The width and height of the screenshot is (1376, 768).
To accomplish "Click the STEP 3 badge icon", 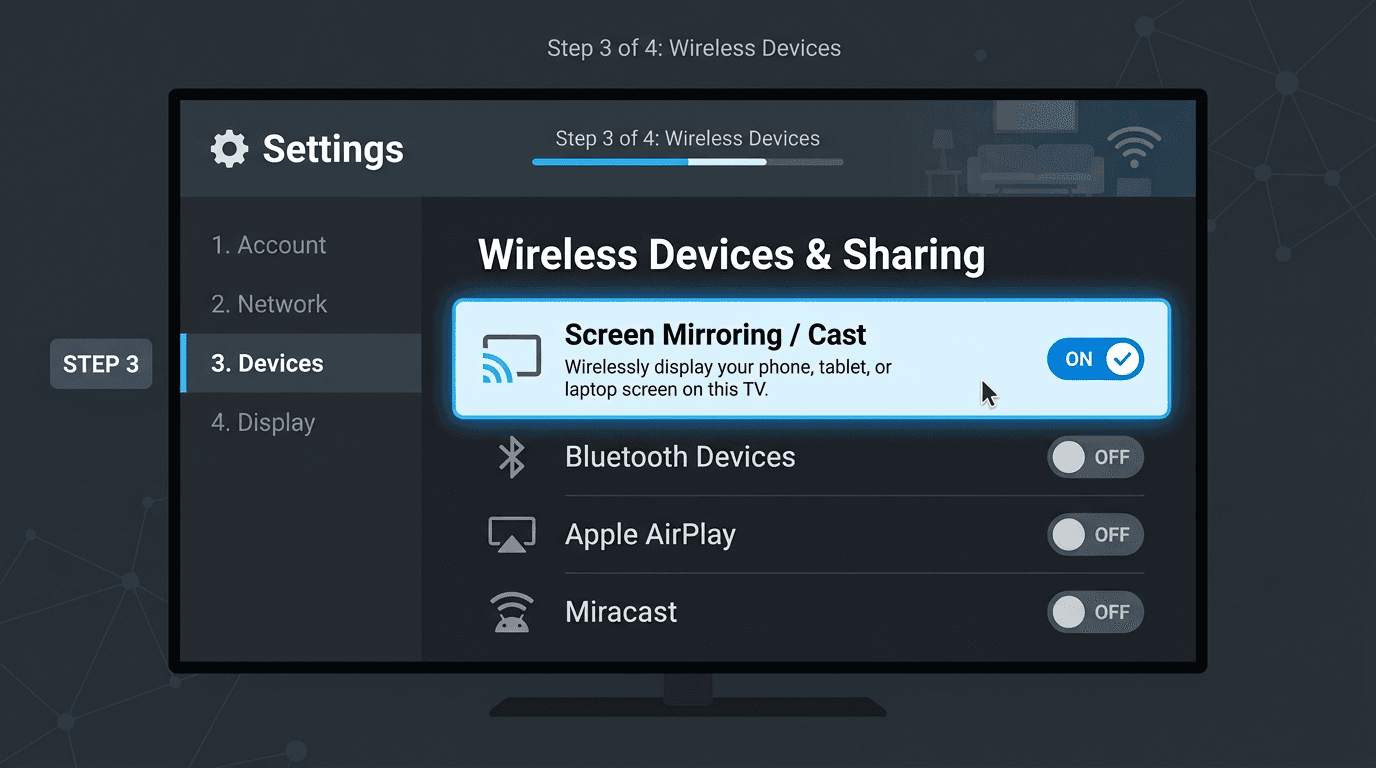I will [x=100, y=363].
